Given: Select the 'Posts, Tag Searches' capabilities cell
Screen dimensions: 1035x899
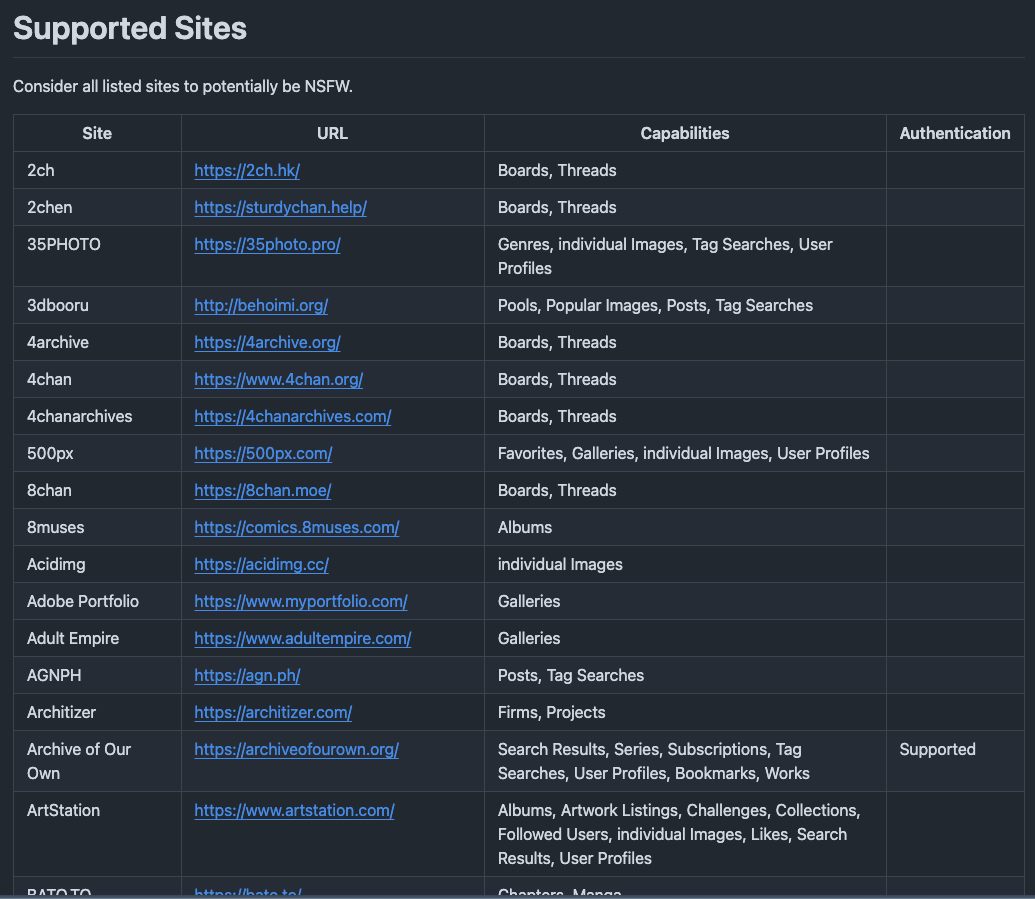Looking at the screenshot, I should pyautogui.click(x=685, y=675).
